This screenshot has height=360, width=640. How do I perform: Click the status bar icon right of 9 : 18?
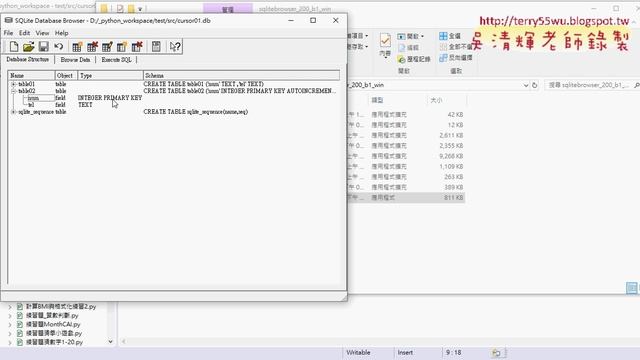[496, 353]
